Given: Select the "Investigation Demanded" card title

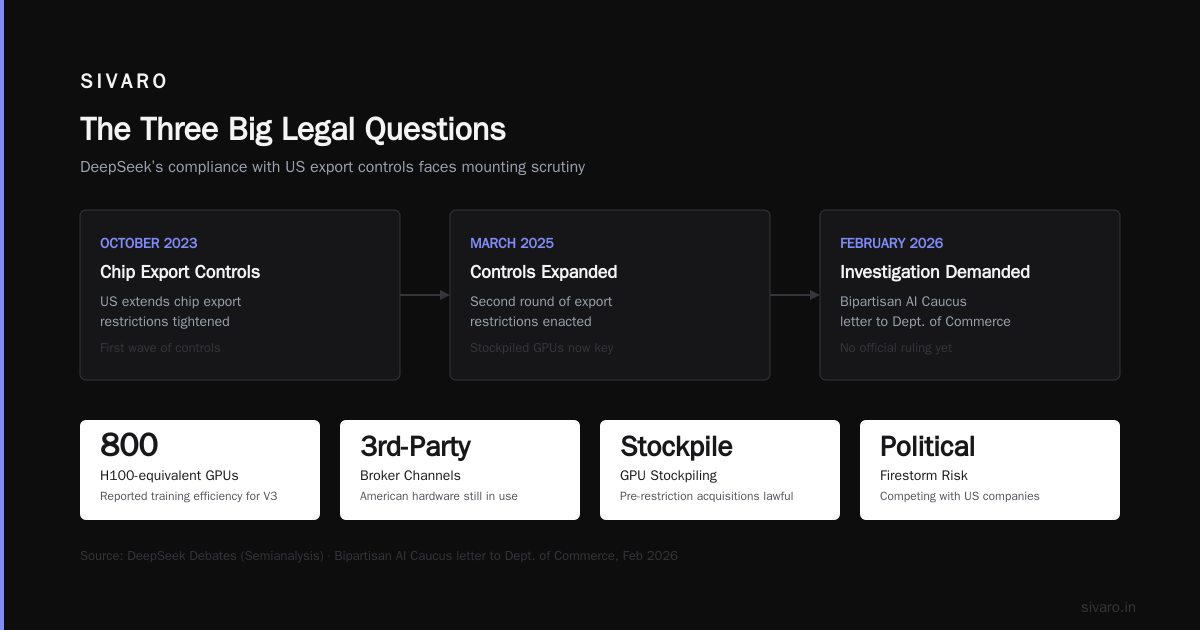Looking at the screenshot, I should tap(935, 272).
